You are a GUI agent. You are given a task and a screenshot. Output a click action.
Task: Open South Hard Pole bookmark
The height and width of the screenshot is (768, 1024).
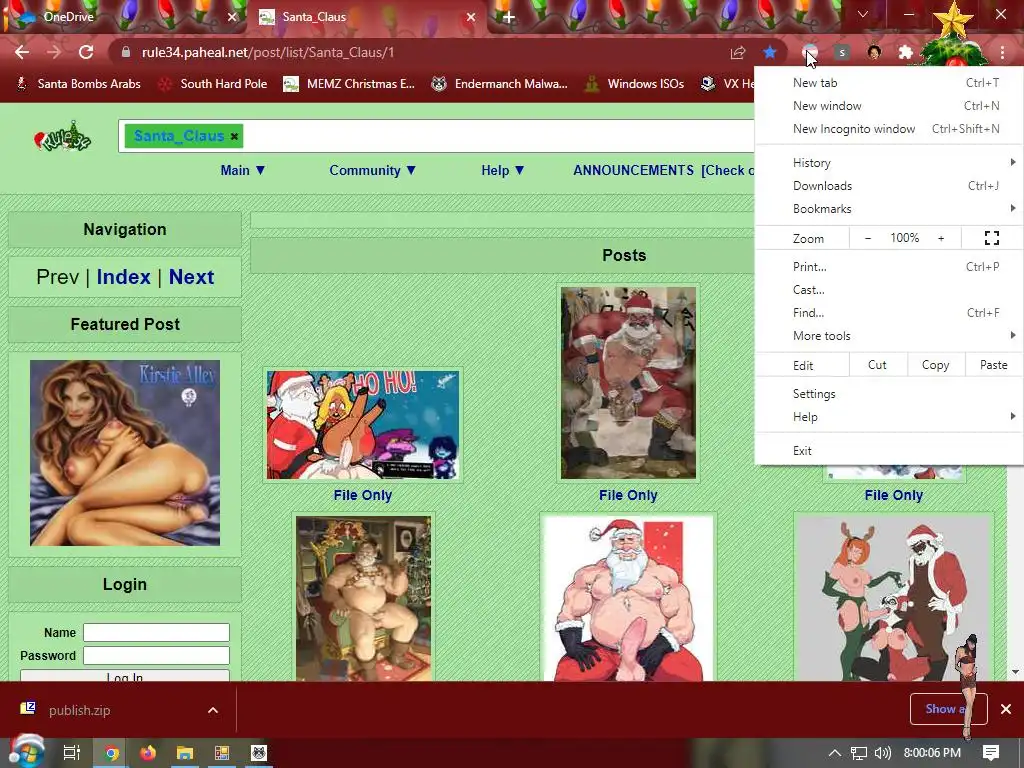coord(214,84)
